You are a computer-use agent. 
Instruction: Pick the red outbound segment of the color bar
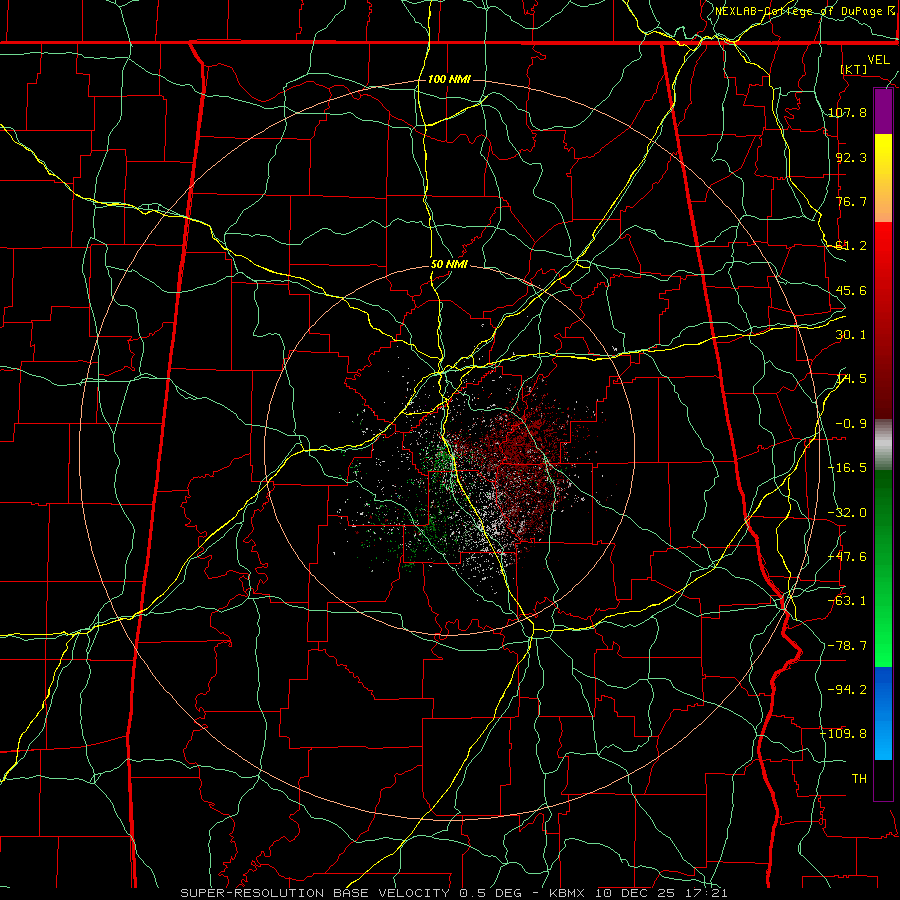tap(883, 320)
